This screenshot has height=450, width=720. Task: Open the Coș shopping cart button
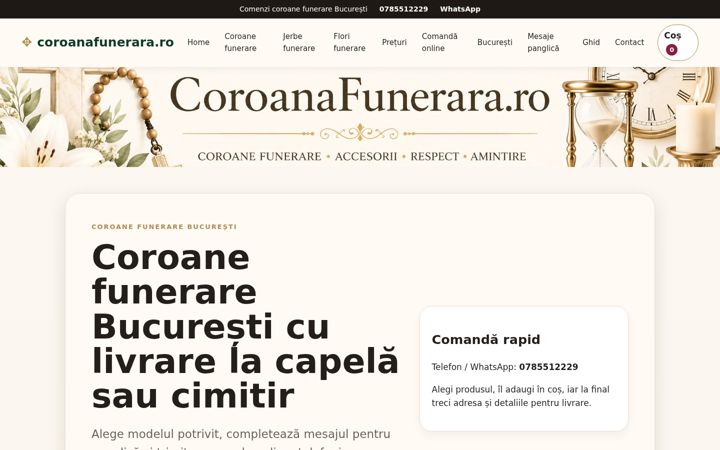[677, 42]
